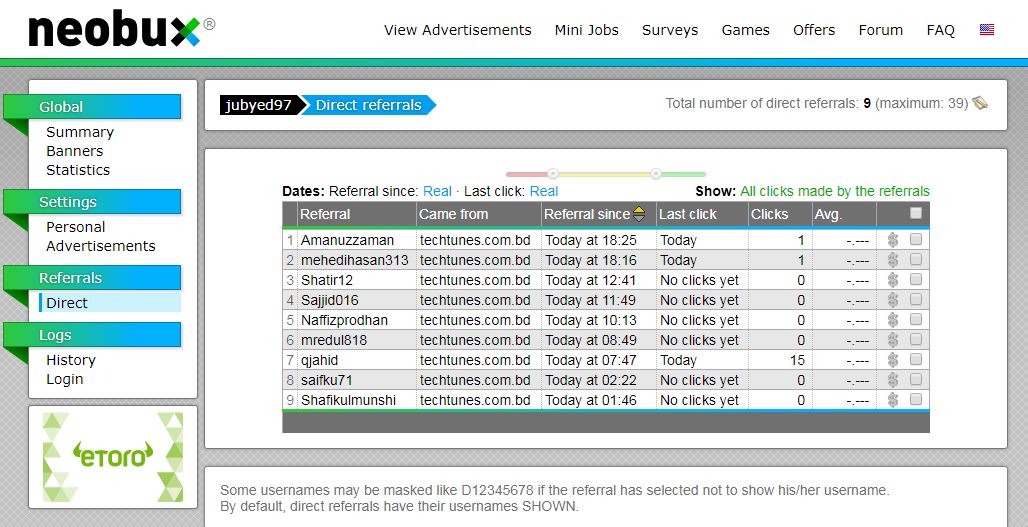
Task: Open View Advertisements menu
Action: coord(458,30)
